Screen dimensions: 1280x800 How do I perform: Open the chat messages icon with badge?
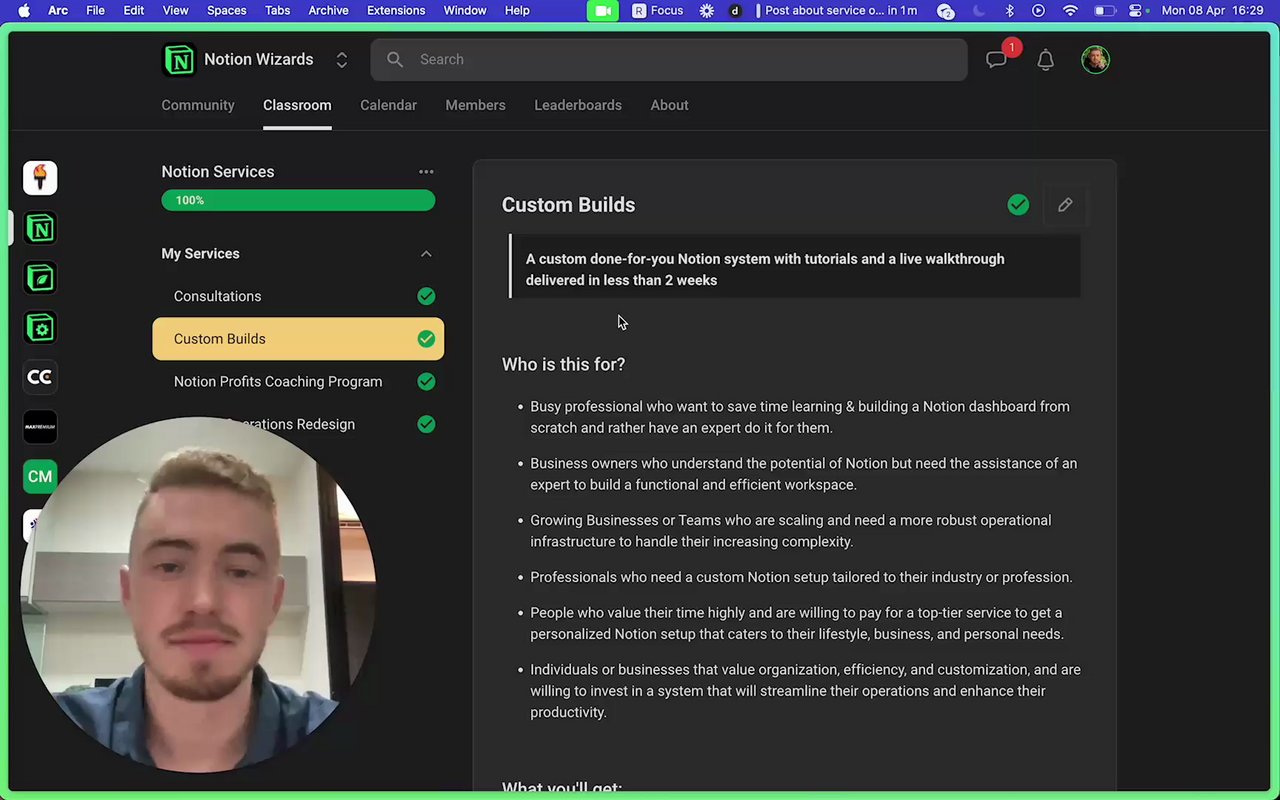[996, 60]
